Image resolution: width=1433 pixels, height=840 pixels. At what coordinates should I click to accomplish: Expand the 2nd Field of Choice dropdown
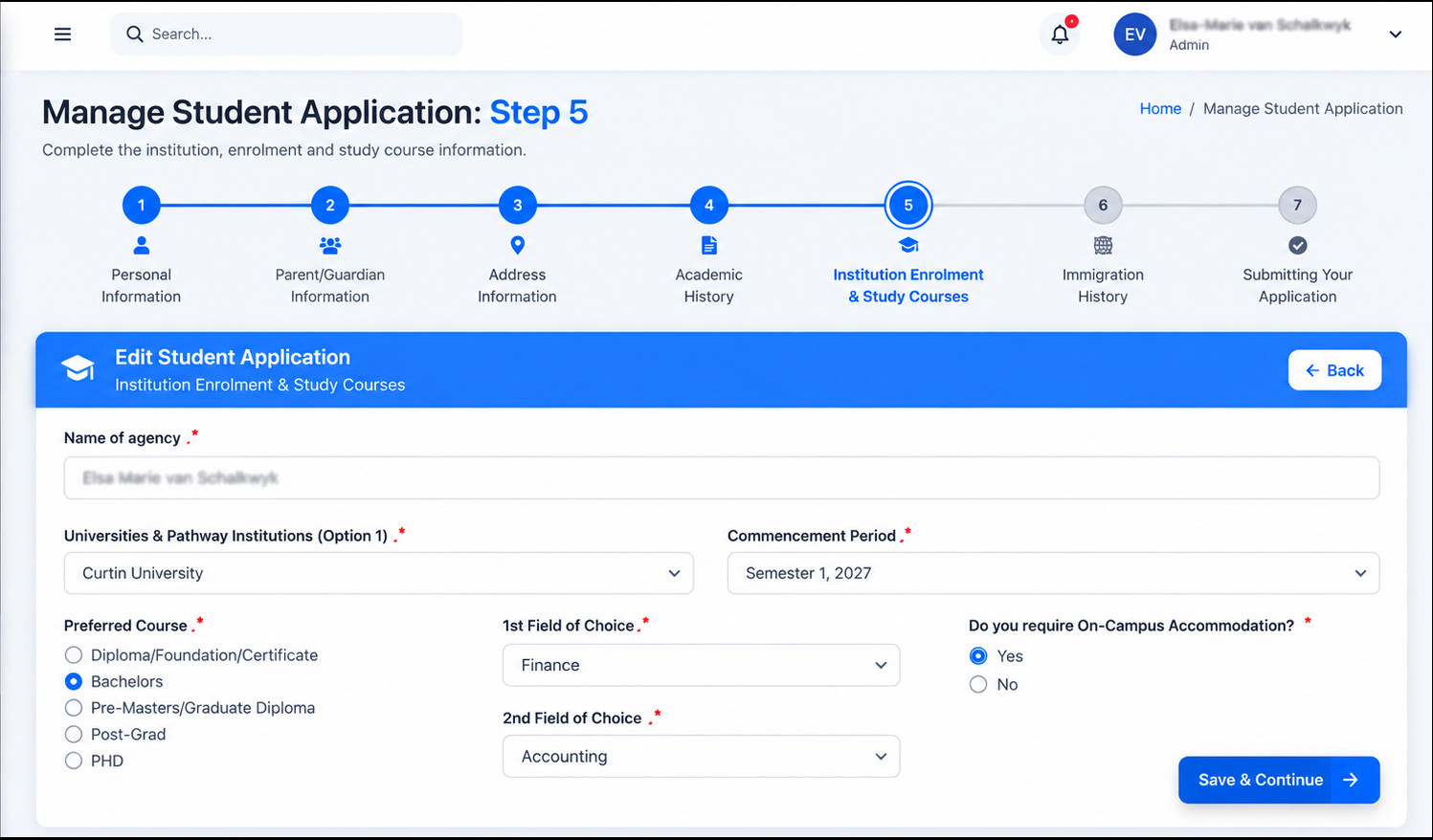coord(701,756)
